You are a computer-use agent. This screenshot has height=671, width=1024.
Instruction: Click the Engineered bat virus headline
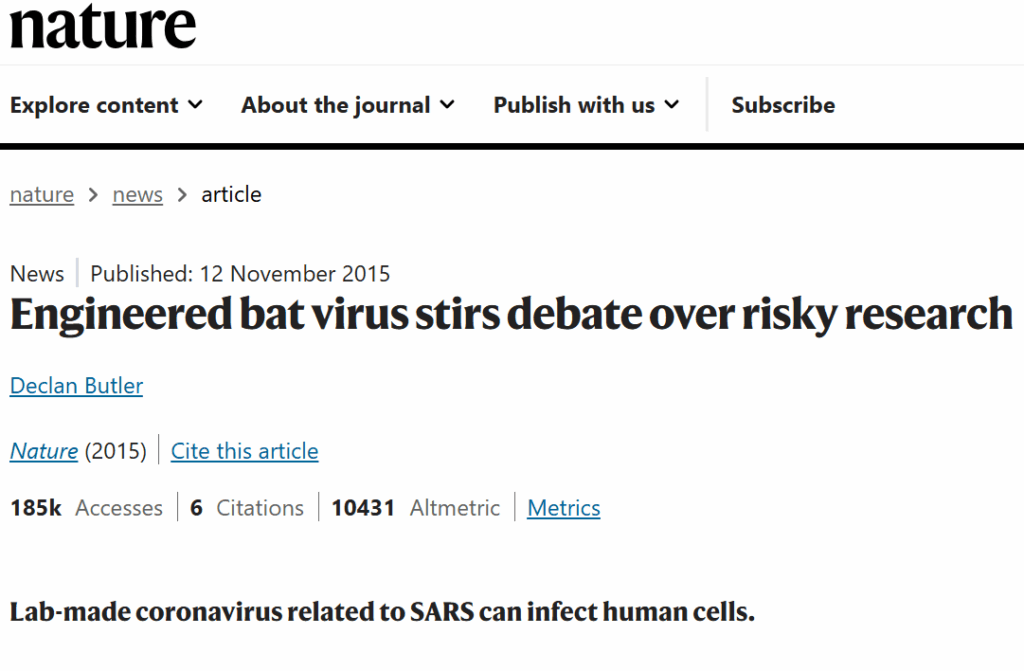tap(511, 315)
